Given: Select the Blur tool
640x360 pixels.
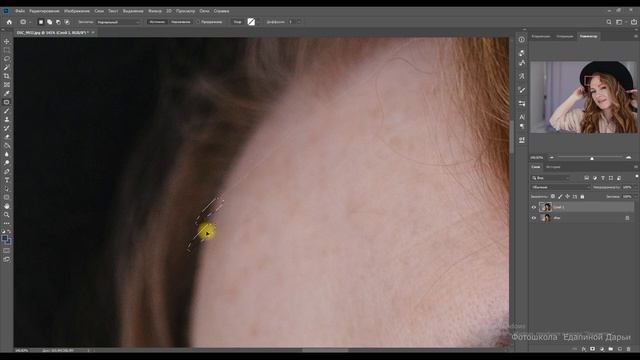Looking at the screenshot, I should click(7, 154).
